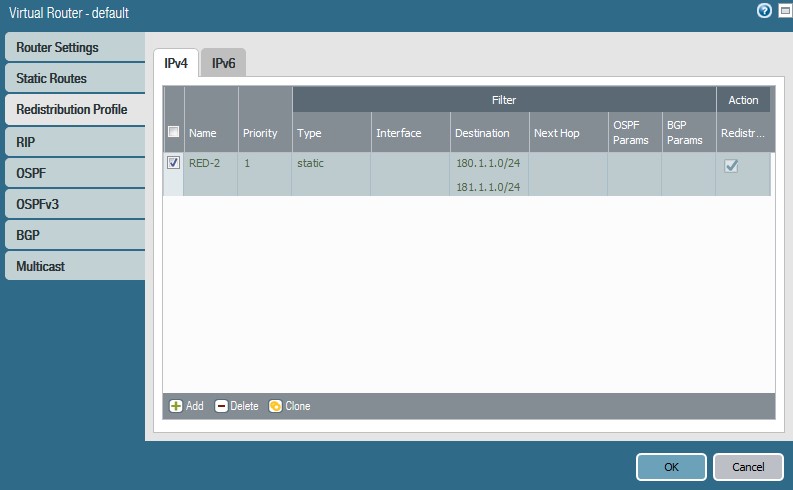Click the window maximize icon in title bar
Viewport: 793px width, 490px height.
[x=785, y=11]
